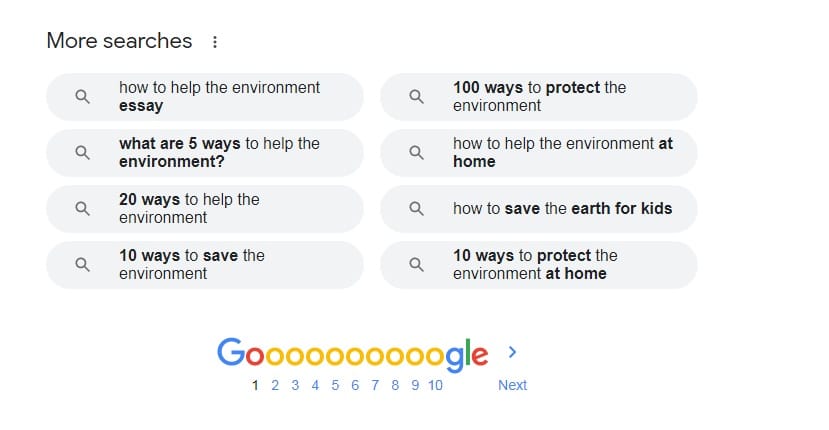This screenshot has height=430, width=829.
Task: Click magnifier icon beside 'what are 5 ways'
Action: coord(82,153)
